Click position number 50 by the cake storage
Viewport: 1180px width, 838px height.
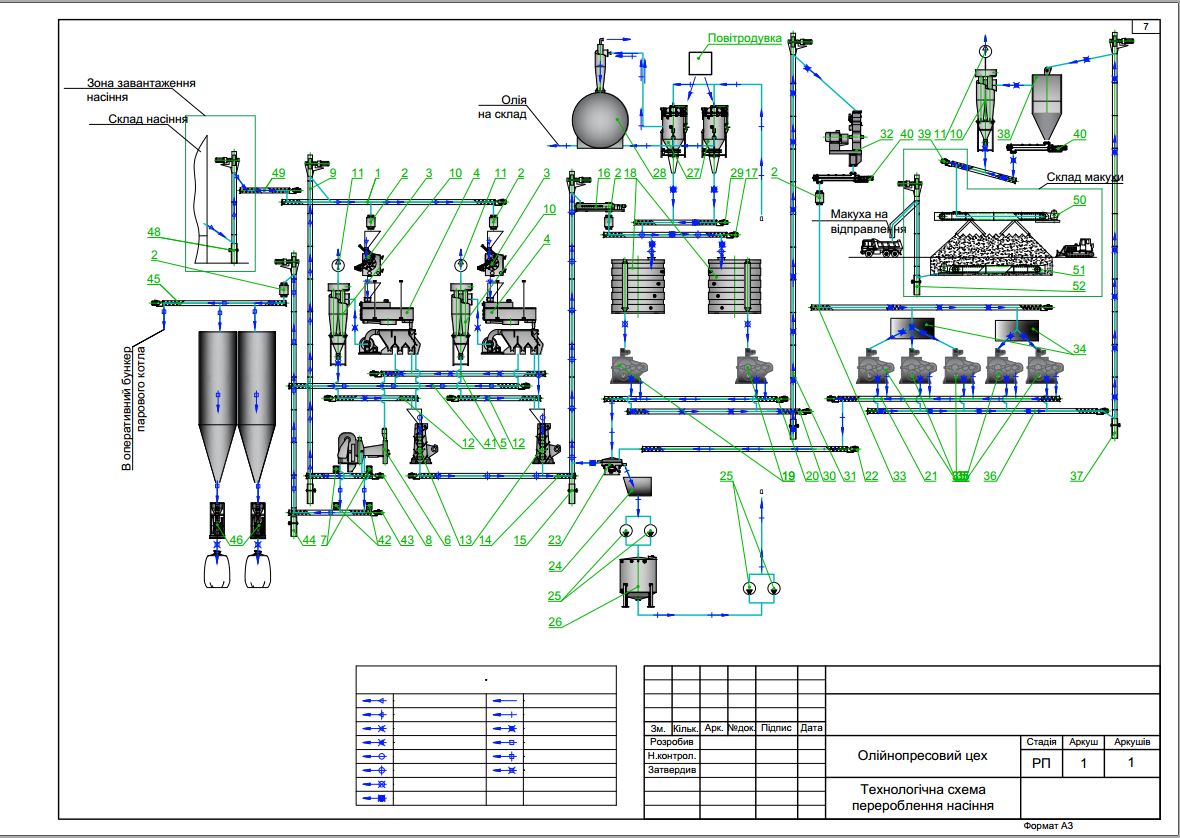click(1080, 199)
